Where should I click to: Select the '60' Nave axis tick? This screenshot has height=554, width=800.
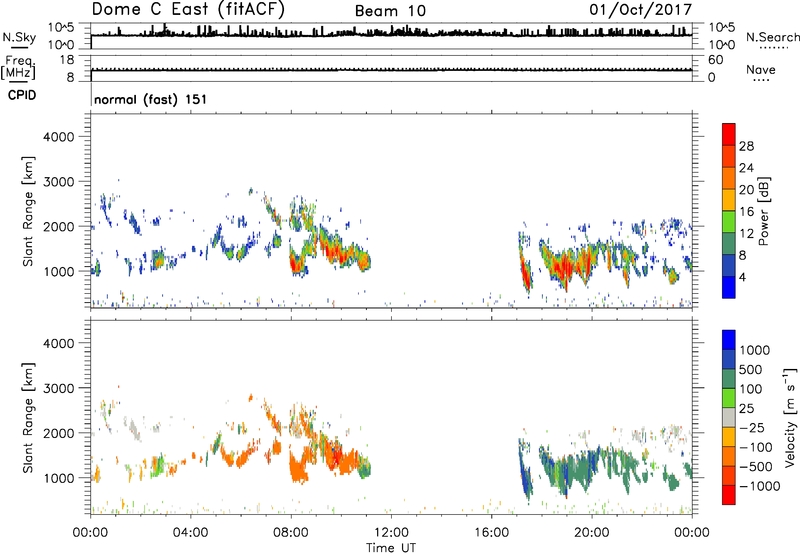tap(716, 60)
